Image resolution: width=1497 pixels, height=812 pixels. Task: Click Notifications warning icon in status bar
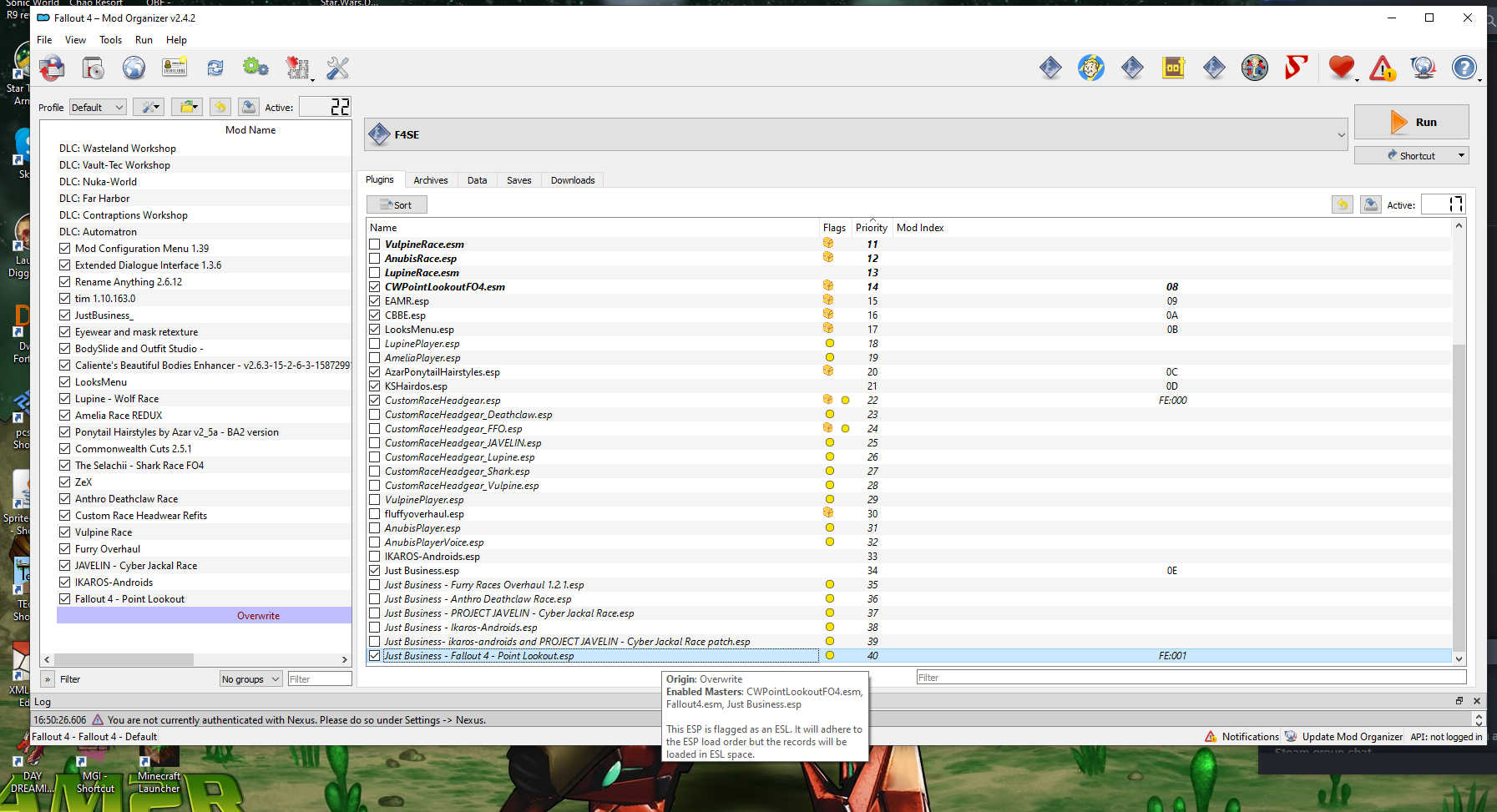1211,736
